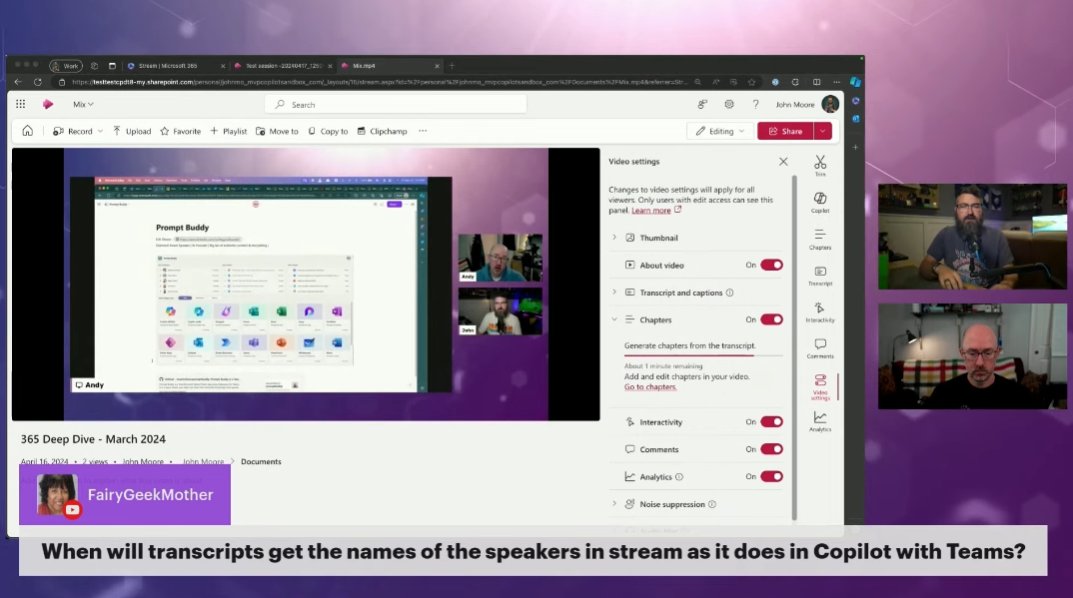
Task: Open John Moore's account avatar
Action: click(x=830, y=104)
